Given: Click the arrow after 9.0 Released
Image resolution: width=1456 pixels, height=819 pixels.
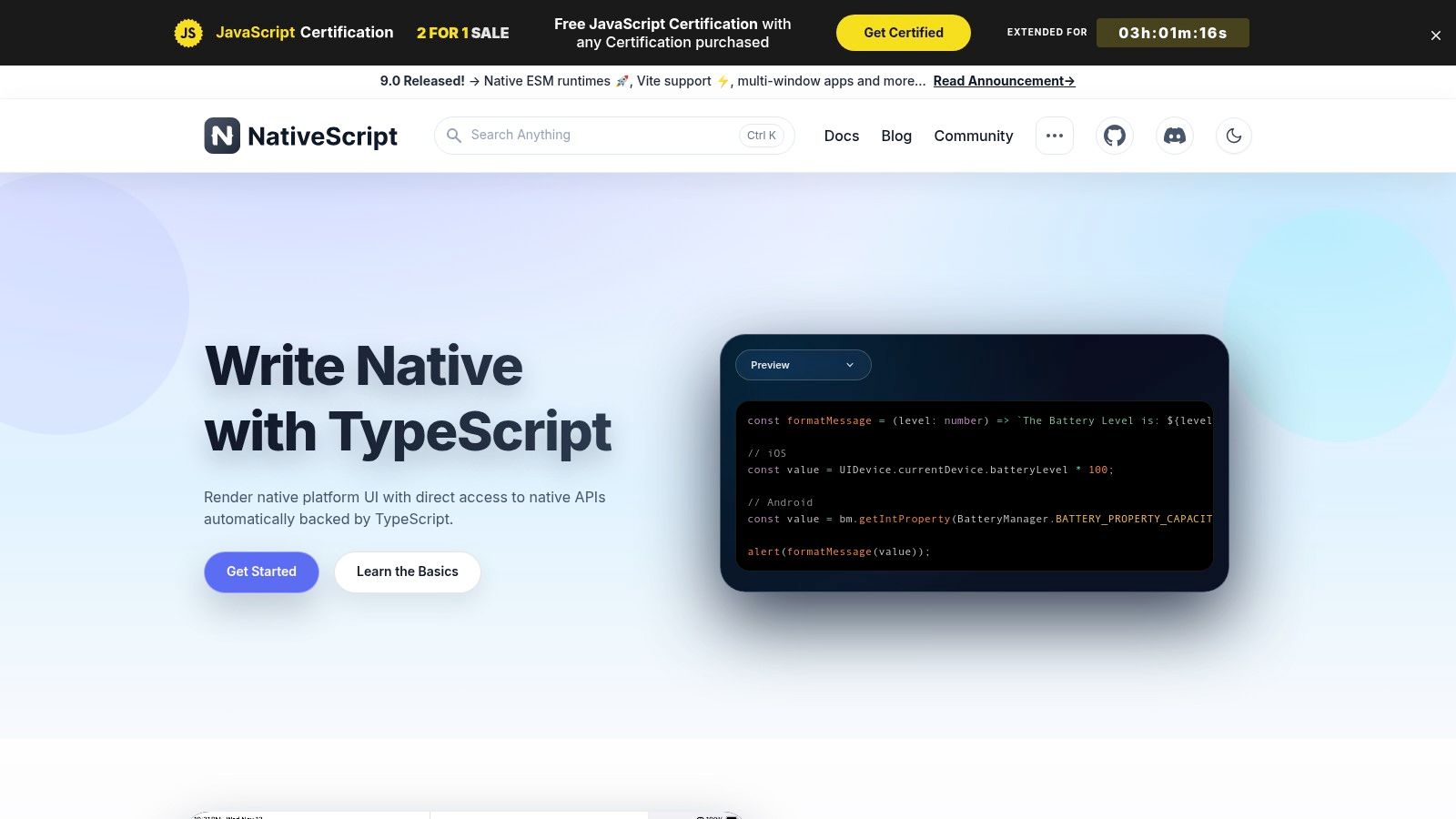Looking at the screenshot, I should tap(473, 80).
